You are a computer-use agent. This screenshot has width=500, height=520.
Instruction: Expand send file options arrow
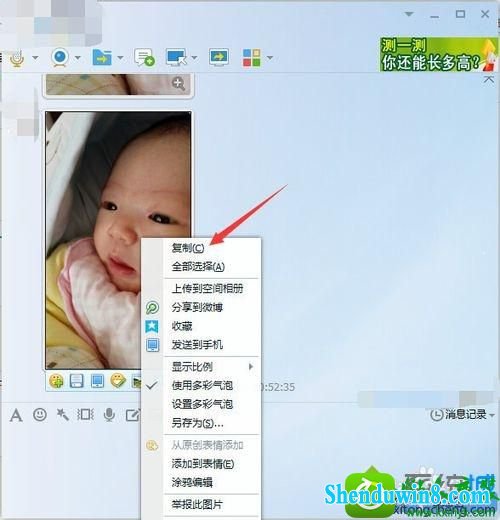click(x=120, y=58)
